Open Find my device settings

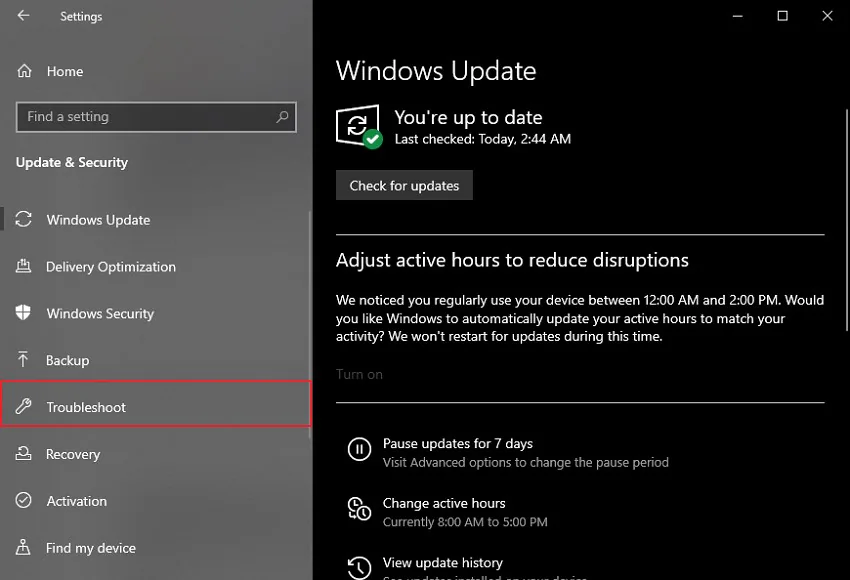pos(156,547)
